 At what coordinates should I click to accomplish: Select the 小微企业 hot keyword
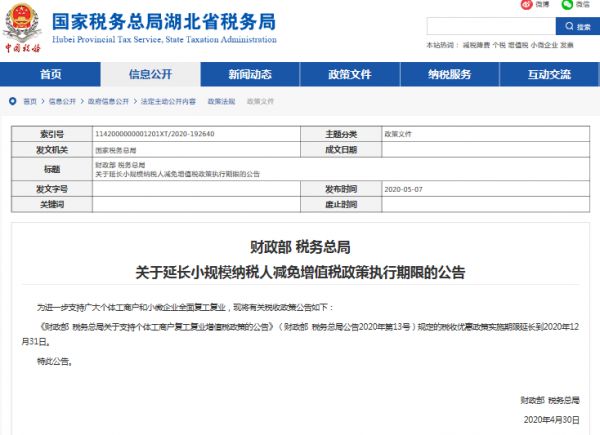[543, 45]
